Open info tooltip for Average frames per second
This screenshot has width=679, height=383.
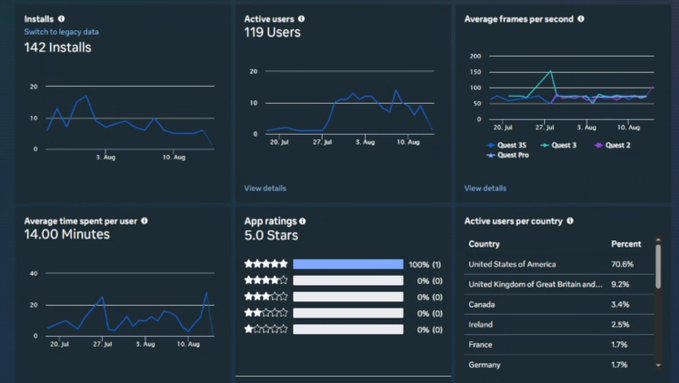point(581,19)
